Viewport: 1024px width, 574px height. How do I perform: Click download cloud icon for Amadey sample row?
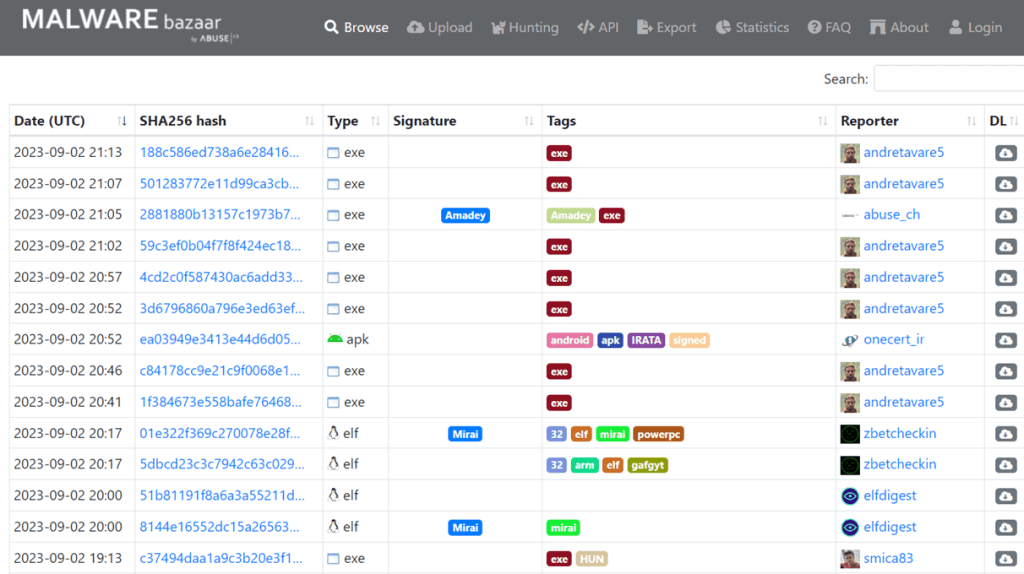1005,215
